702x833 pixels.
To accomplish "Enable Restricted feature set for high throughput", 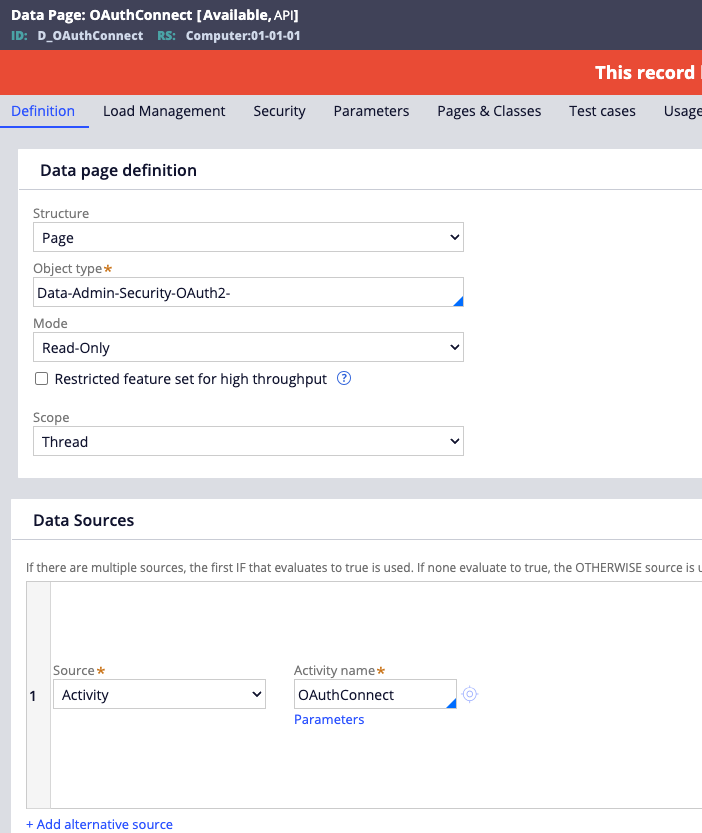I will pos(42,379).
